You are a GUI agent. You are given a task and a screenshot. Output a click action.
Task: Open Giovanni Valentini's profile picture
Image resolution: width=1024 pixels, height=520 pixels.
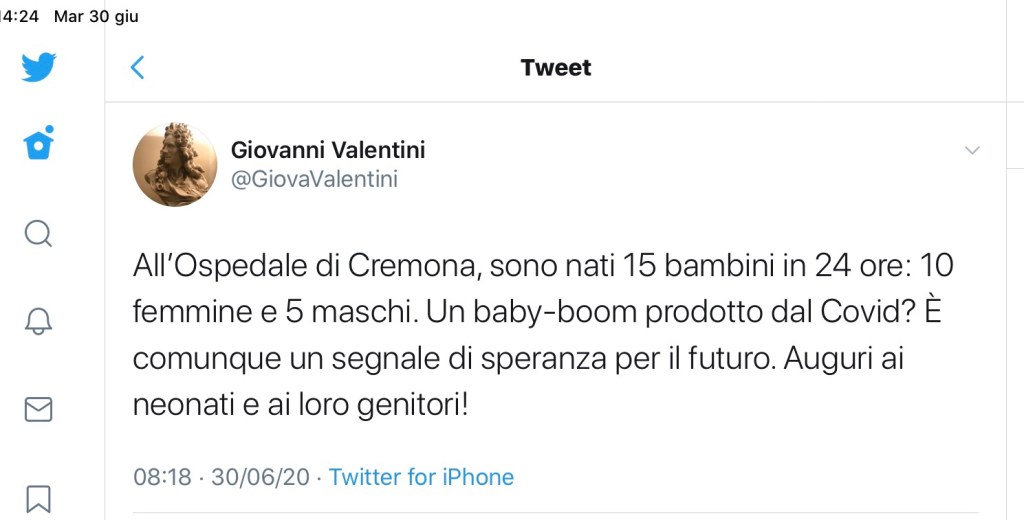click(175, 164)
